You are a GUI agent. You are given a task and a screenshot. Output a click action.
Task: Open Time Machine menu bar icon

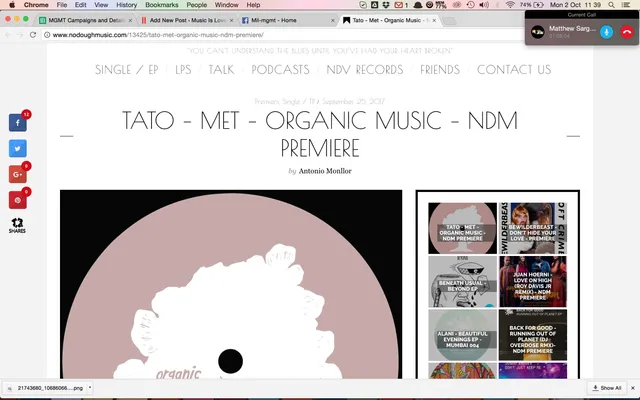(470, 5)
